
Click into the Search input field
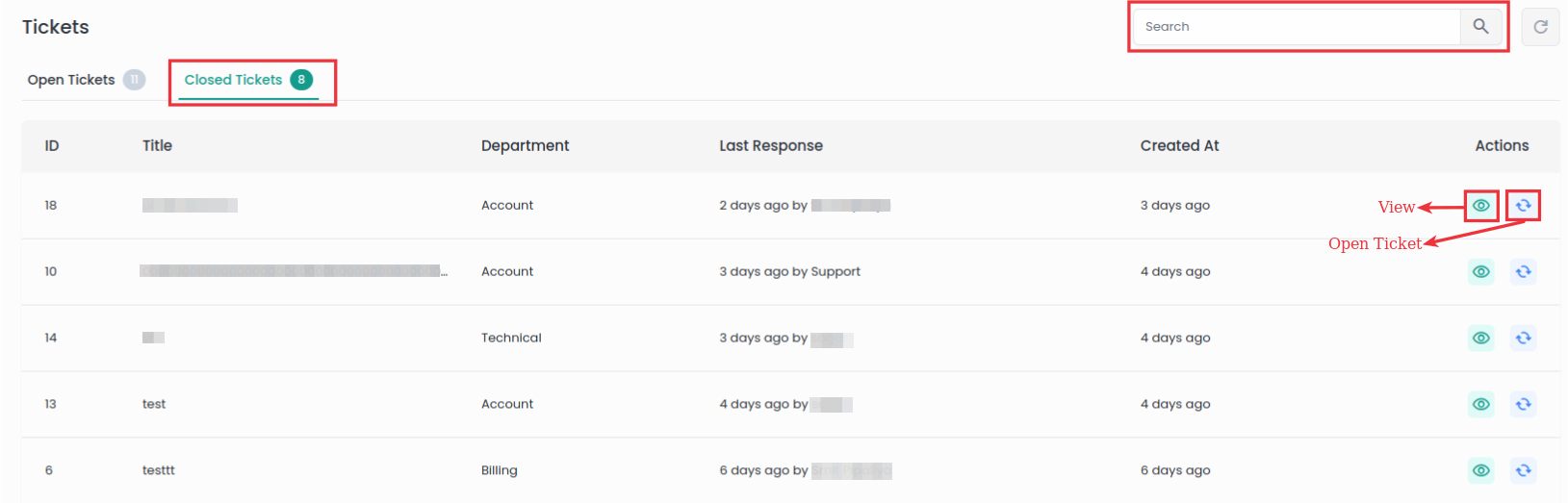pyautogui.click(x=1297, y=27)
